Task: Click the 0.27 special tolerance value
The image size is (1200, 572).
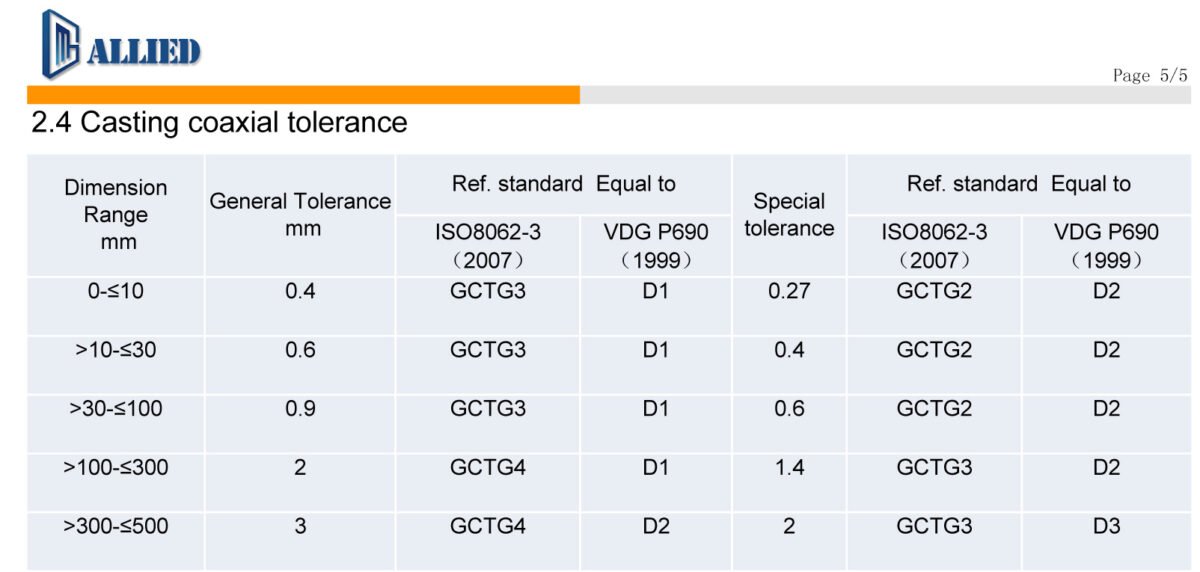Action: click(x=789, y=293)
